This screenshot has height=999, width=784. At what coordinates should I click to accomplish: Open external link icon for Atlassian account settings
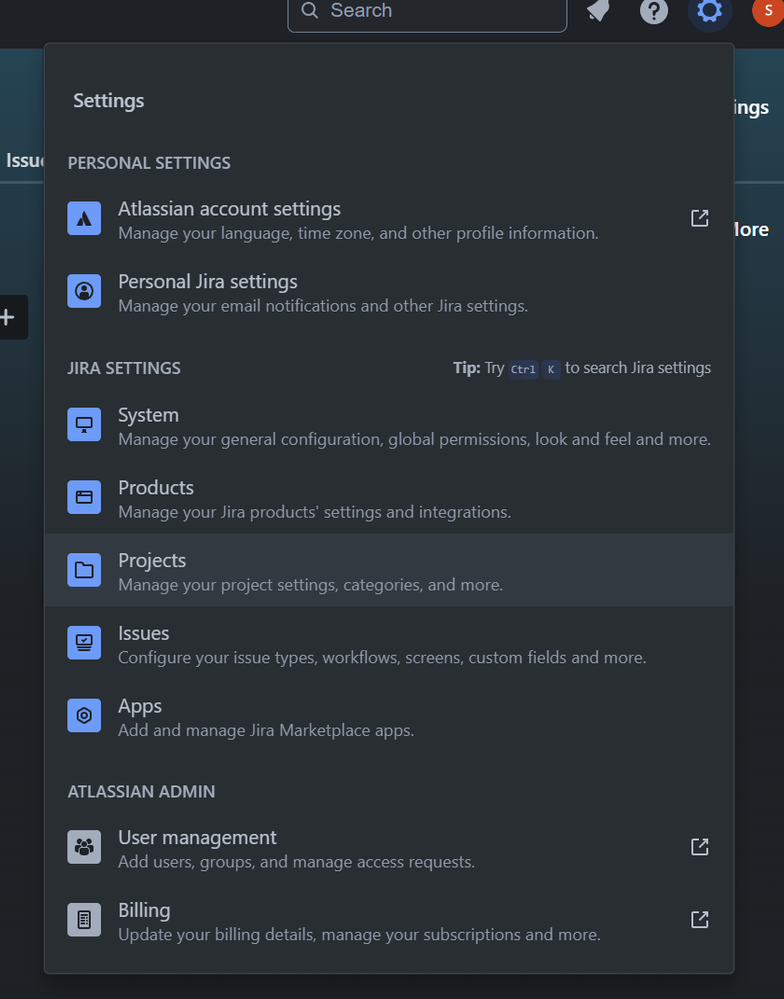tap(699, 219)
